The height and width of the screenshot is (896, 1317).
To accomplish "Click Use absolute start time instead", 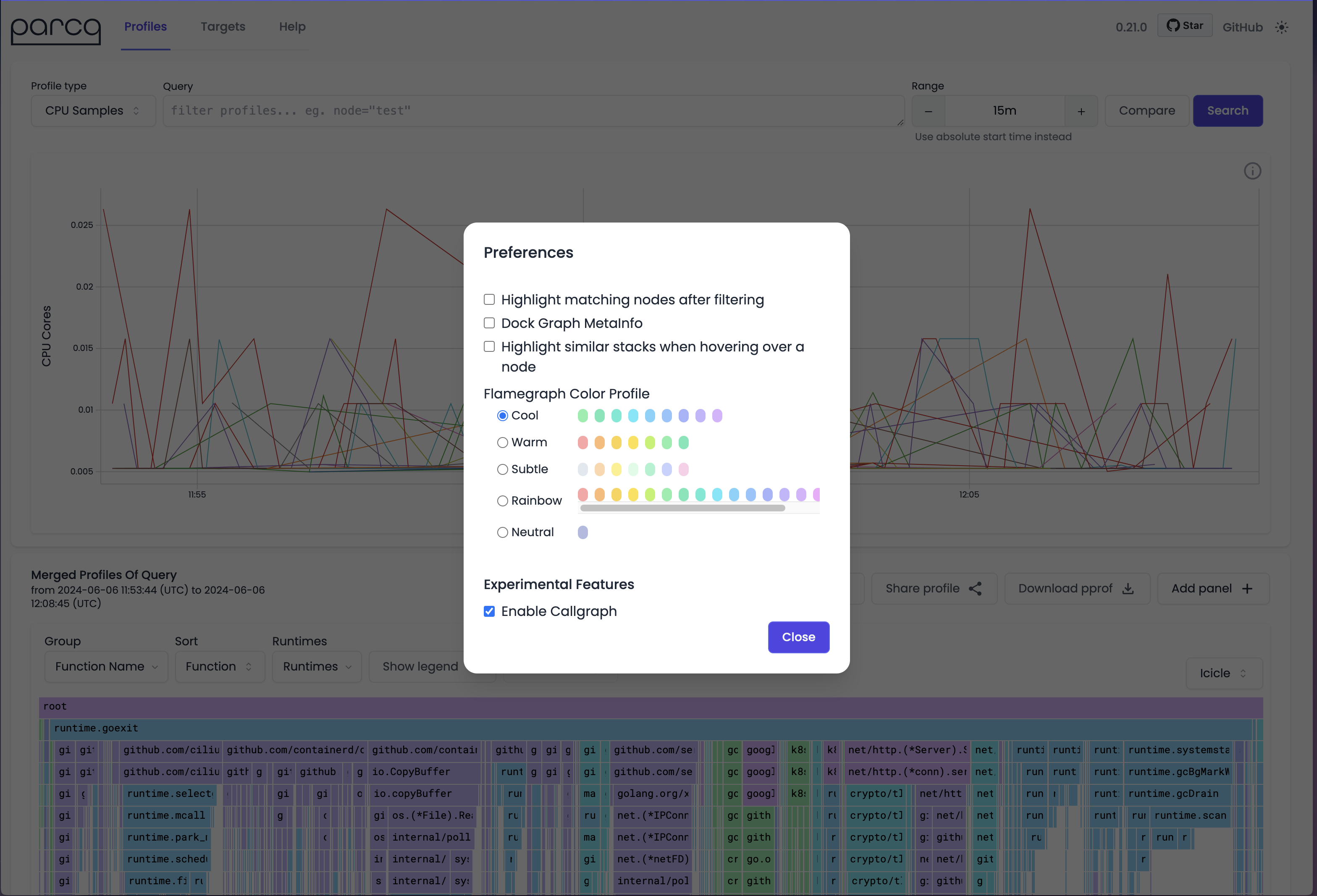I will click(x=993, y=136).
